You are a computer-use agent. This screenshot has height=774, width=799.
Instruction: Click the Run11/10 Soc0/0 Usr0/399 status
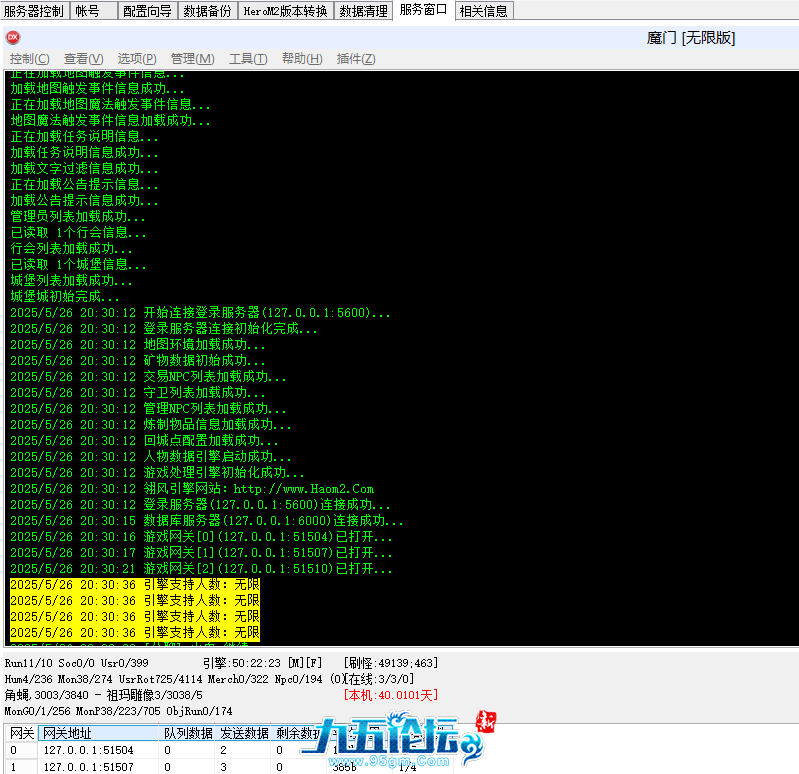[76, 663]
